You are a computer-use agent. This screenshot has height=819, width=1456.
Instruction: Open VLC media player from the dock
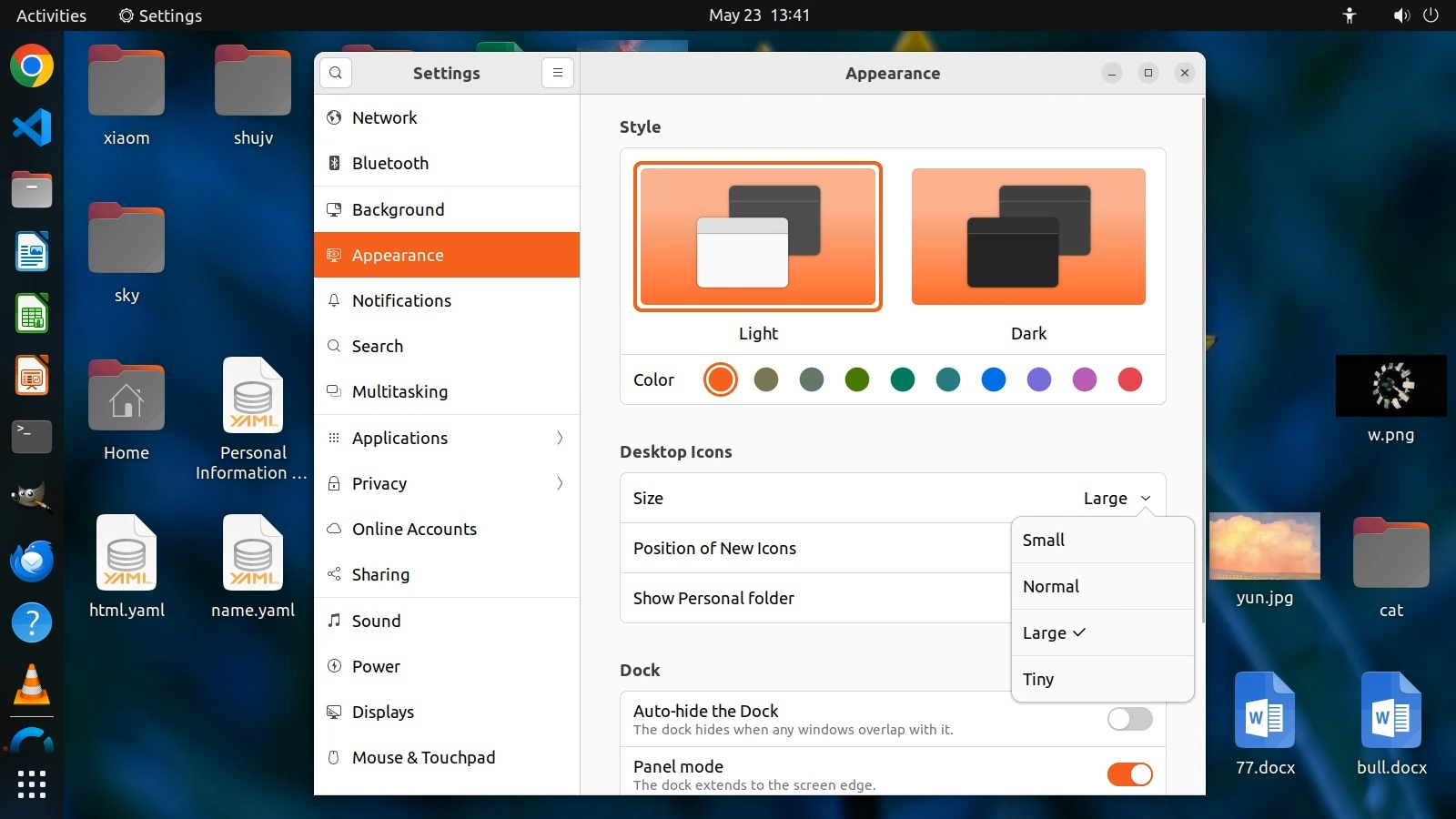coord(32,684)
